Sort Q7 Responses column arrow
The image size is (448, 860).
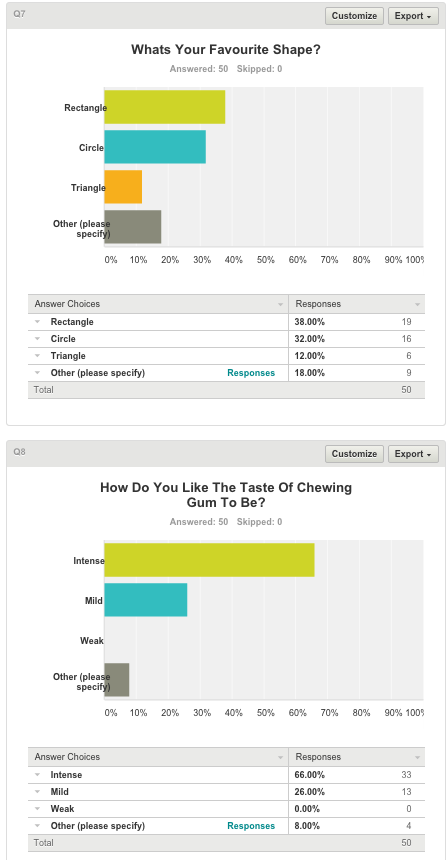click(x=417, y=304)
